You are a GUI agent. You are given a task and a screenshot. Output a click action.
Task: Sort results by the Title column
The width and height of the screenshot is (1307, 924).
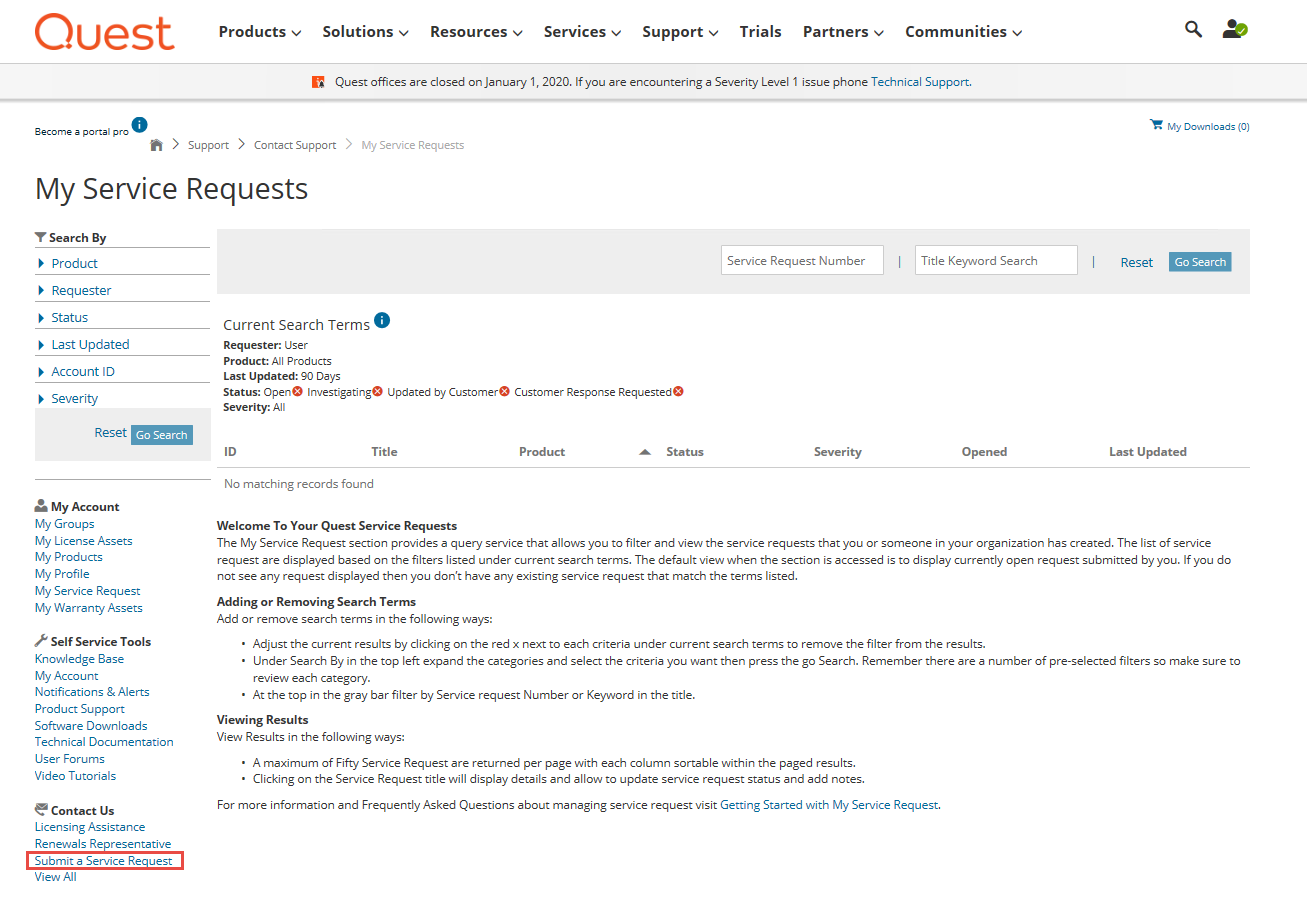click(384, 452)
